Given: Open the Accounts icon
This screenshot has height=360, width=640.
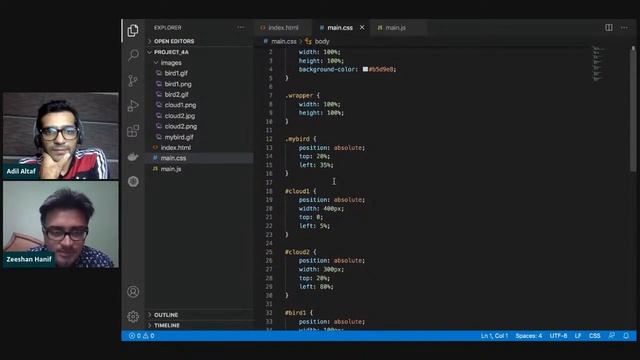Looking at the screenshot, I should [133, 292].
